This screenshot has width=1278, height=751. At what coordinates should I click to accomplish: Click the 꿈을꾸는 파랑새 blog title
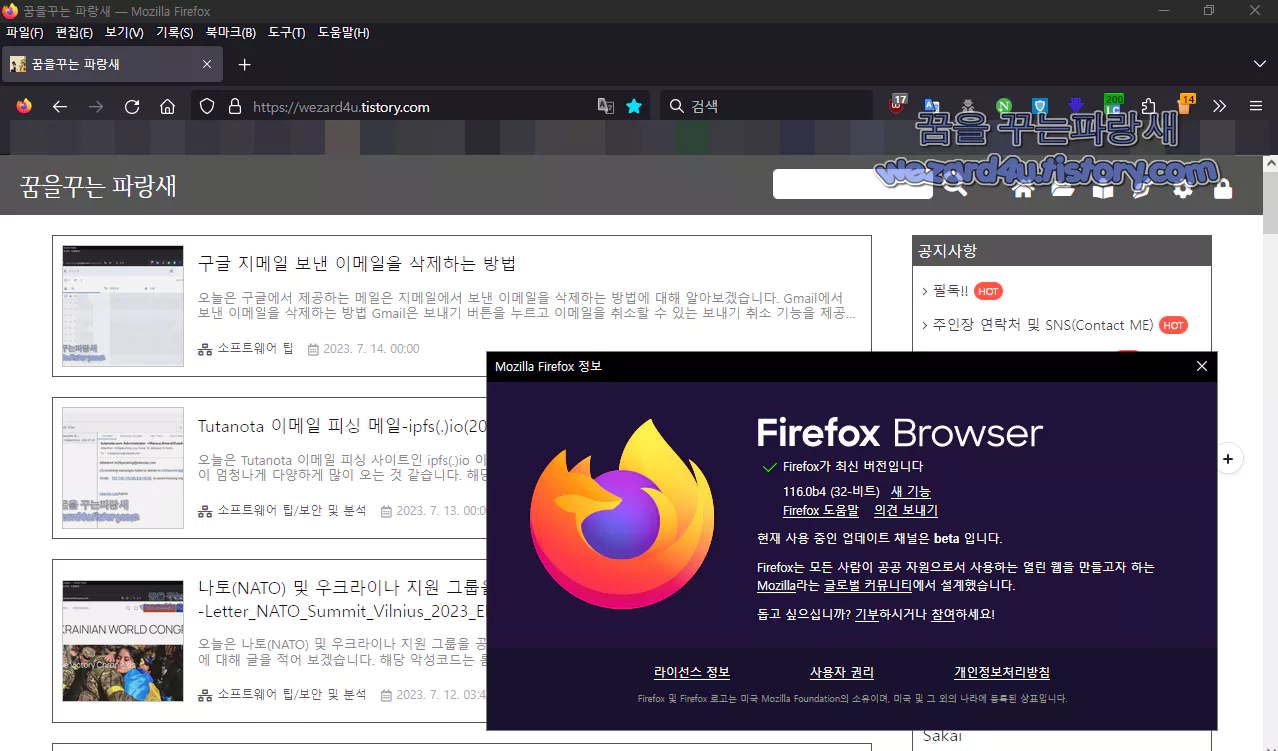(x=98, y=186)
